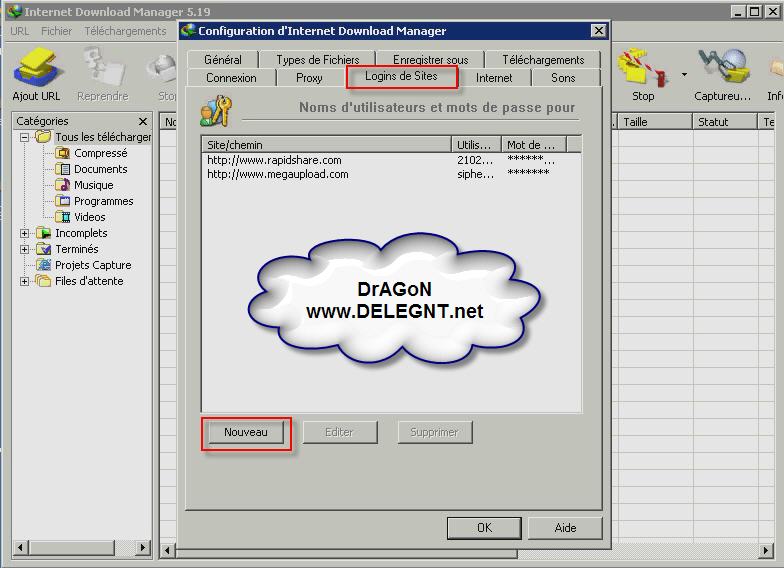
Task: Switch to the Enregistrer sous tab
Action: pos(430,60)
